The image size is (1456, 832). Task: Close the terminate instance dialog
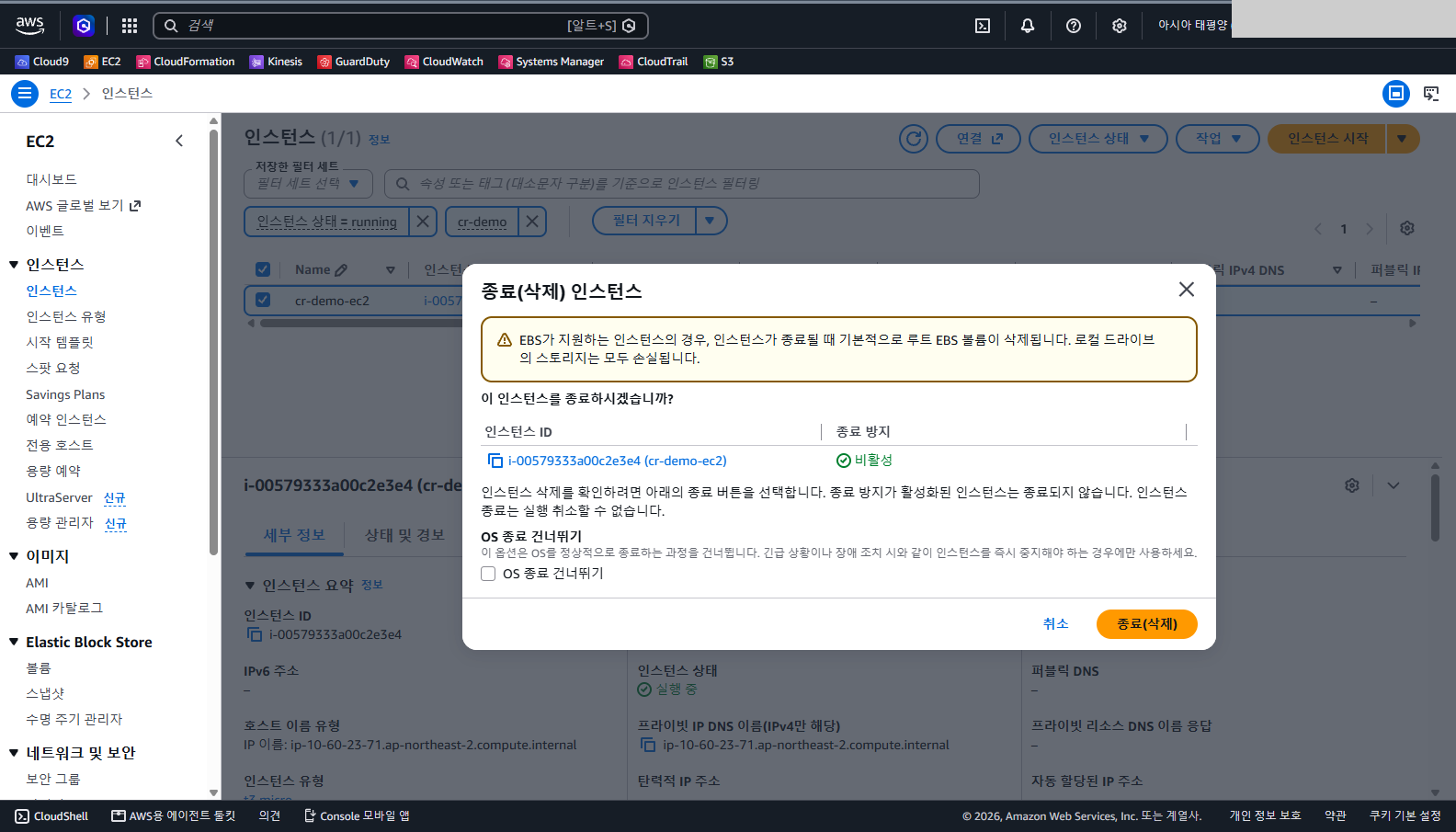(1187, 290)
